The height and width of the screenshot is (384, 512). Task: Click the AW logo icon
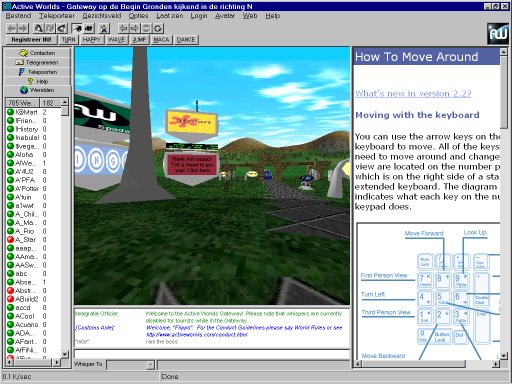pyautogui.click(x=498, y=33)
